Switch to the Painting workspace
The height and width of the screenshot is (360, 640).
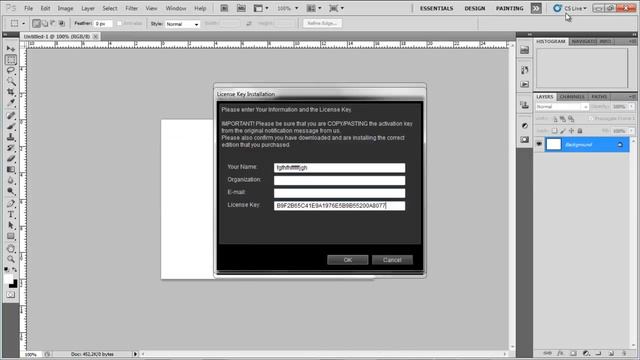(x=510, y=8)
